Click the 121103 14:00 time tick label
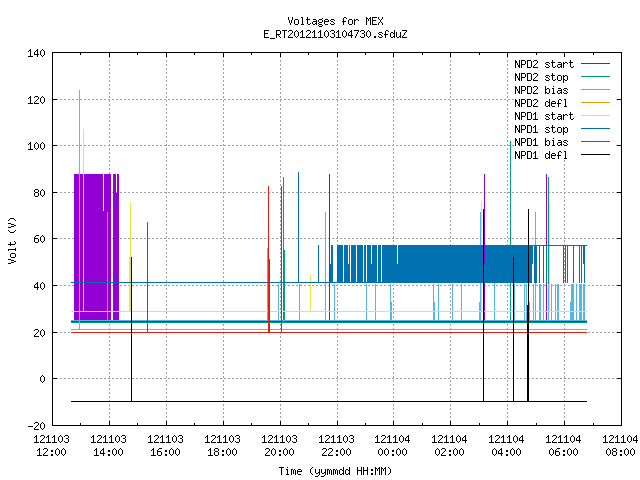The width and height of the screenshot is (640, 480). [x=109, y=446]
